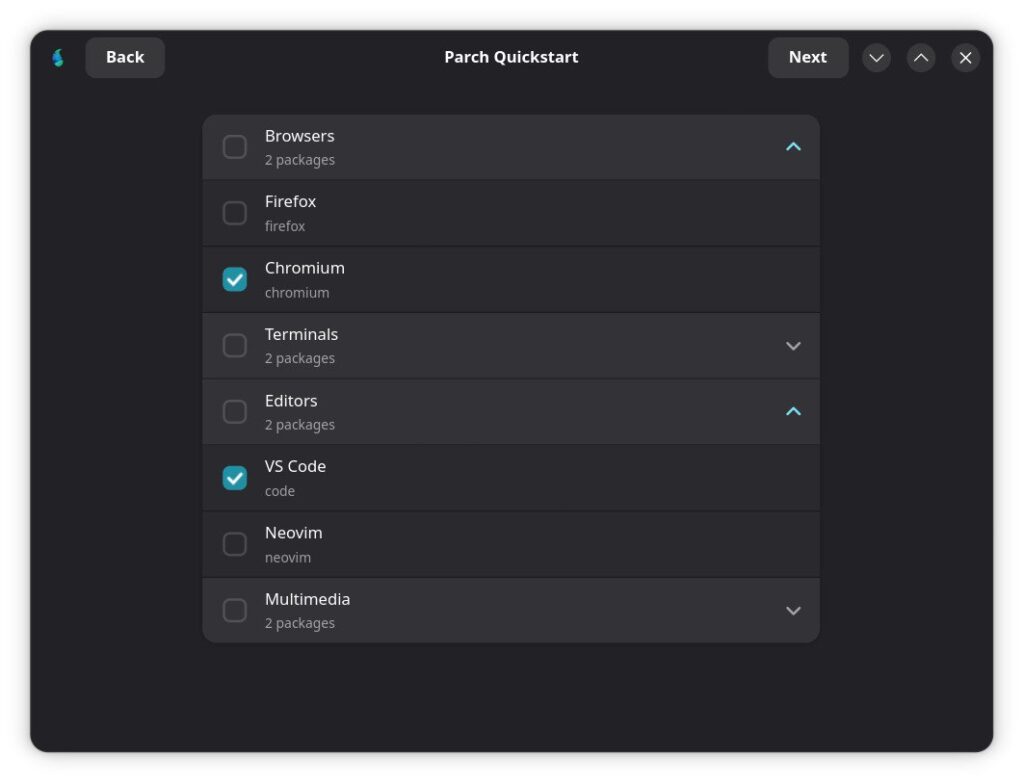Go back to the previous page
The width and height of the screenshot is (1024, 783).
(x=125, y=58)
